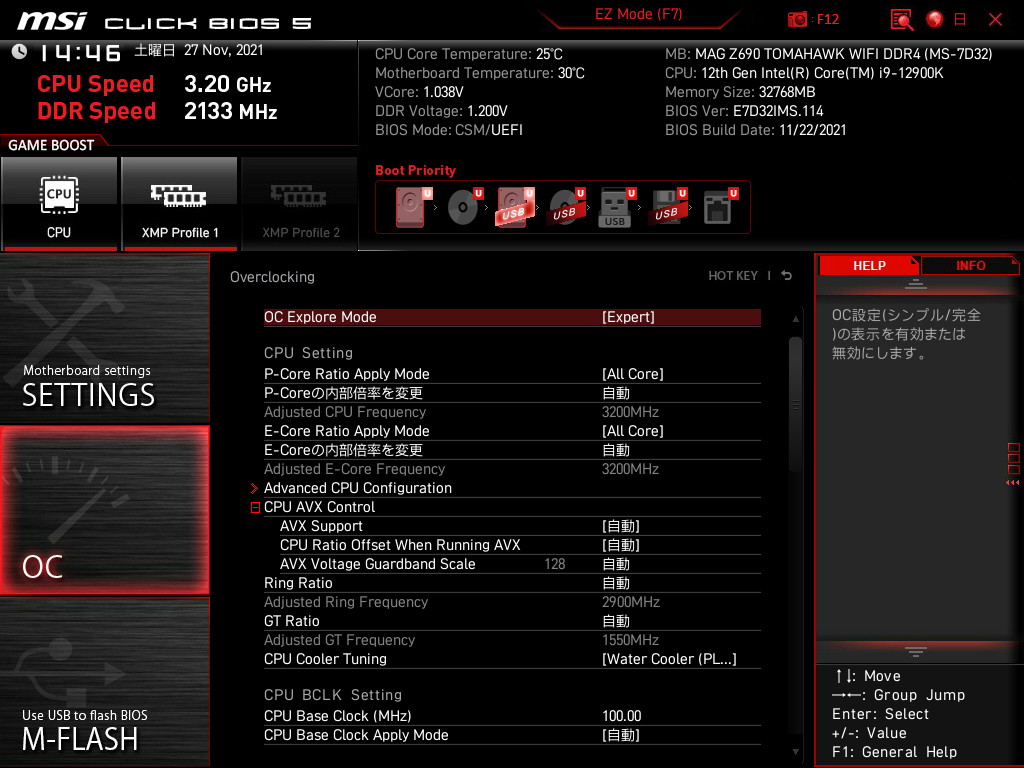
Task: Click the GAME BOOST label
Action: (x=51, y=145)
